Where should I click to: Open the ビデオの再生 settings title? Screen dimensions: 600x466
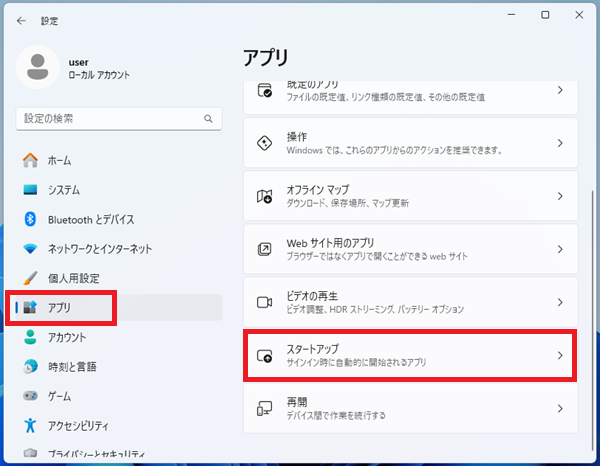tap(312, 296)
